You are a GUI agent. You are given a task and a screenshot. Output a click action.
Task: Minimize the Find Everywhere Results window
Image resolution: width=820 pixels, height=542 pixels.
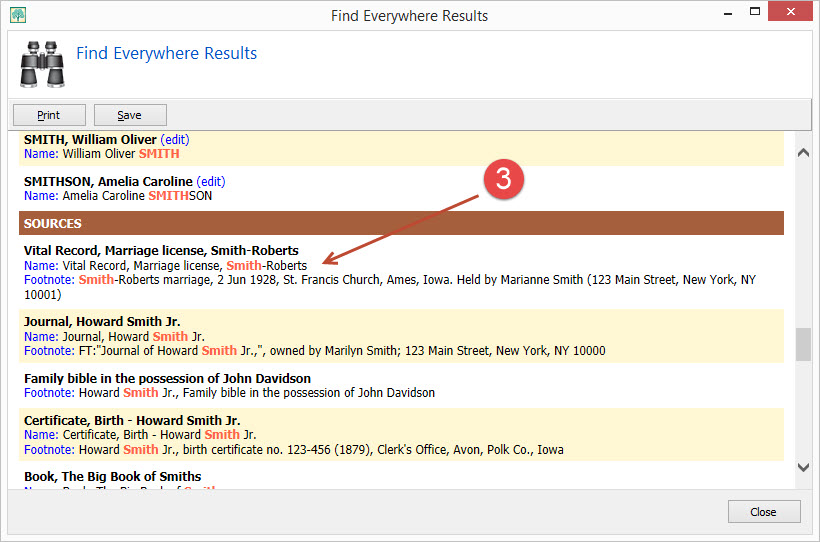[x=727, y=13]
